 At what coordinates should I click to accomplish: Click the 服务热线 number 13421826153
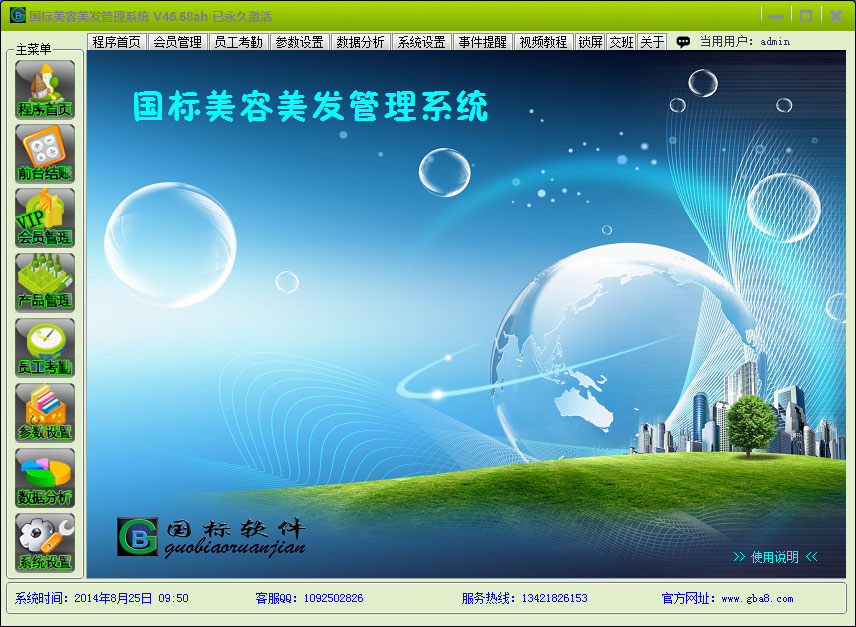click(555, 598)
